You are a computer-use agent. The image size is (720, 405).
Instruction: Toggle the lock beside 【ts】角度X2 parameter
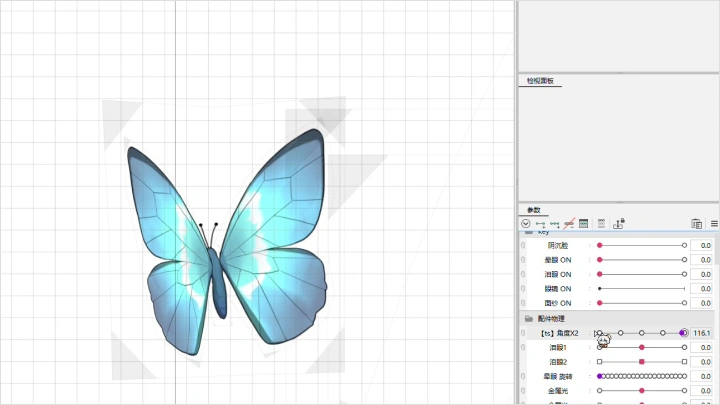523,333
